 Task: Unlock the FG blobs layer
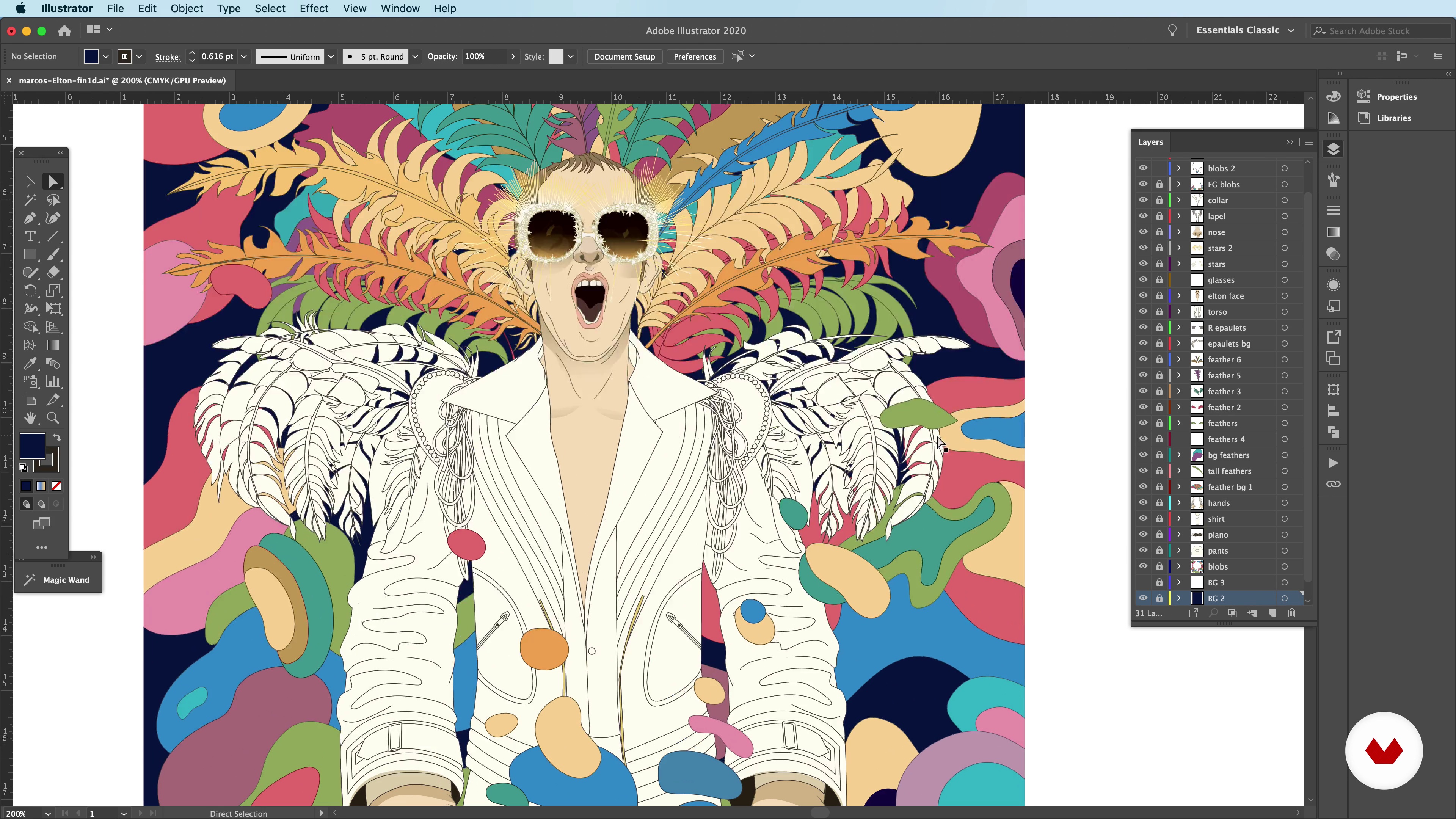pos(1159,184)
